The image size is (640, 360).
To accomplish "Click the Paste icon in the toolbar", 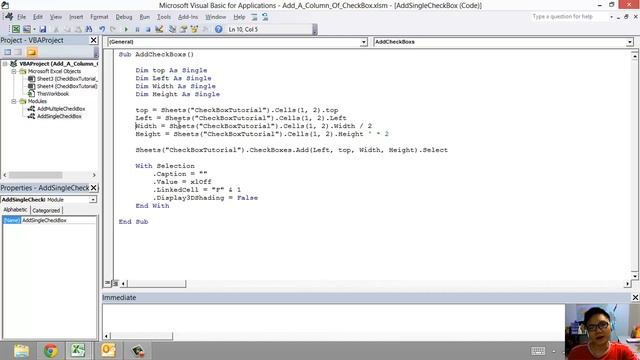I will click(78, 29).
